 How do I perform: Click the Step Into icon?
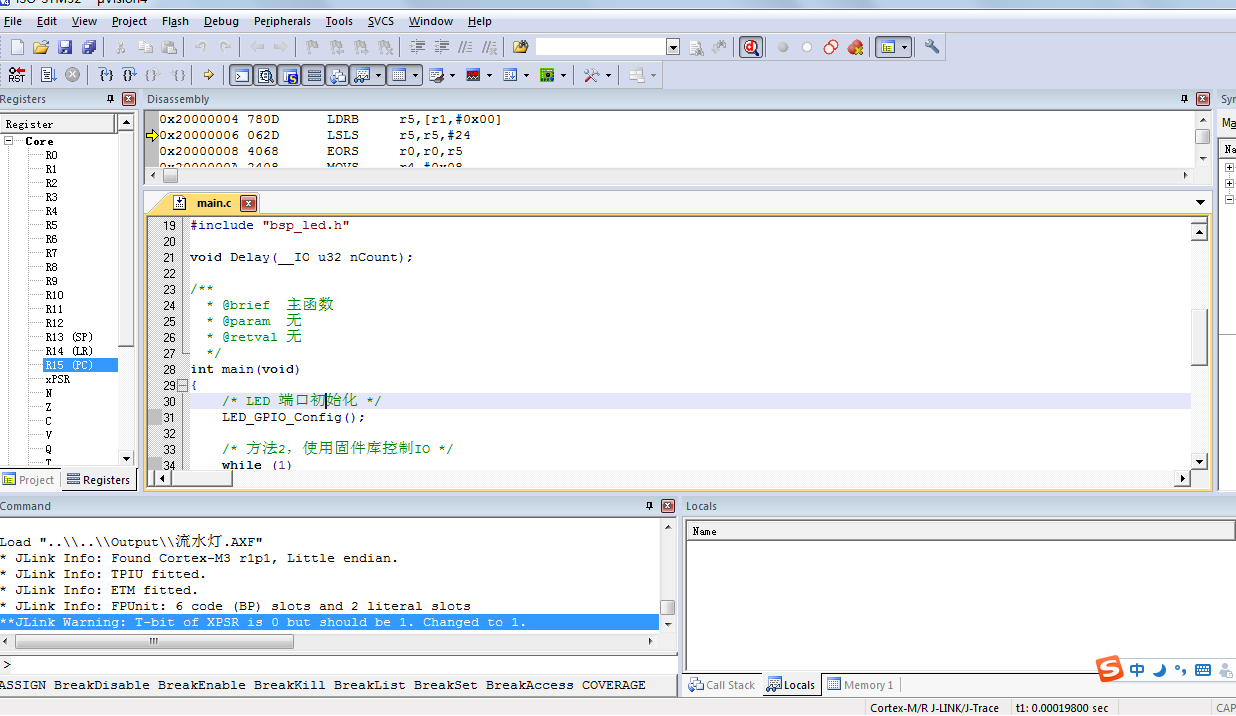pyautogui.click(x=106, y=75)
